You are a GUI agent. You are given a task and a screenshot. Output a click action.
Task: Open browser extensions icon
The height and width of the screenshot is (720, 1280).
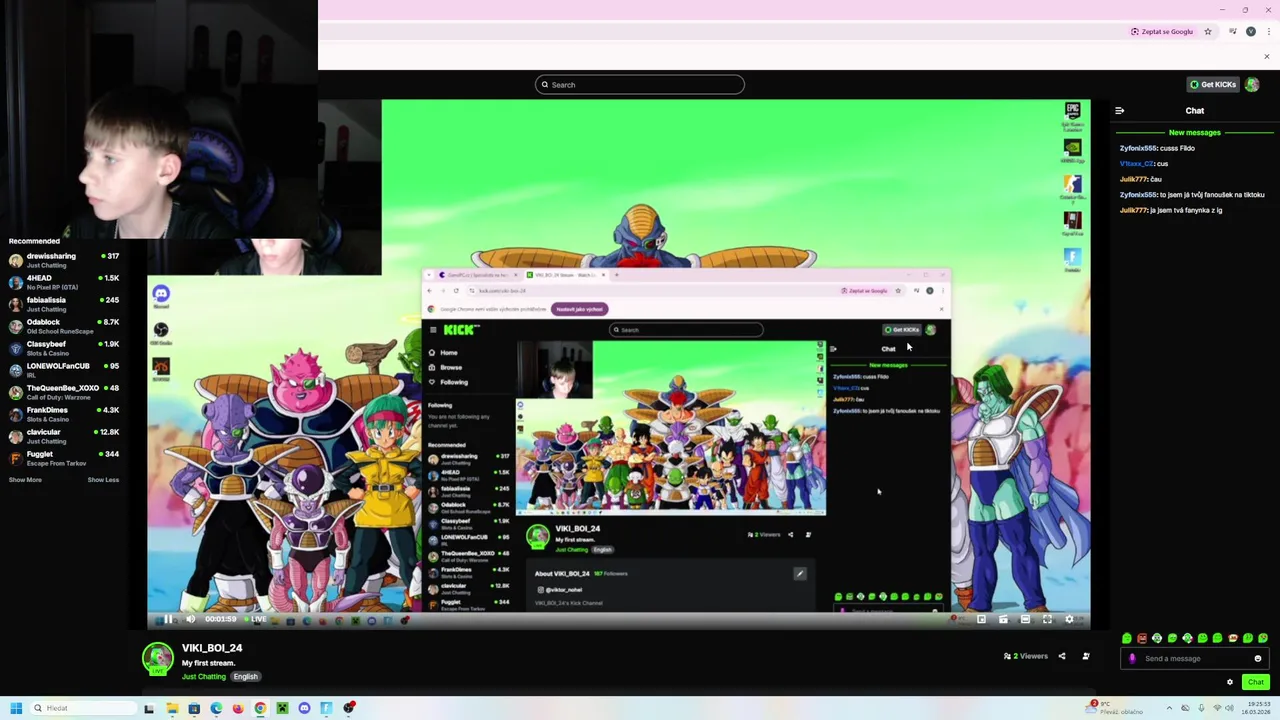[x=1233, y=32]
